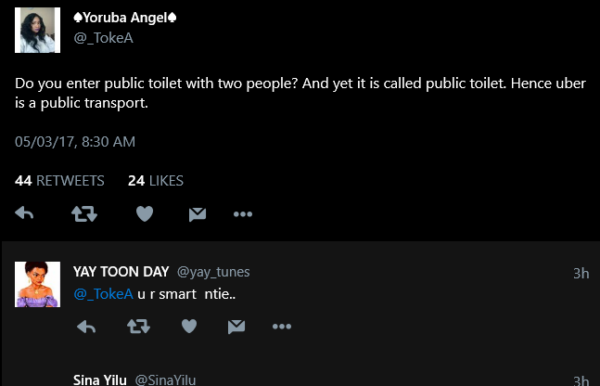This screenshot has height=386, width=600.
Task: Open Sina Yilu's profile name
Action: tap(100, 380)
